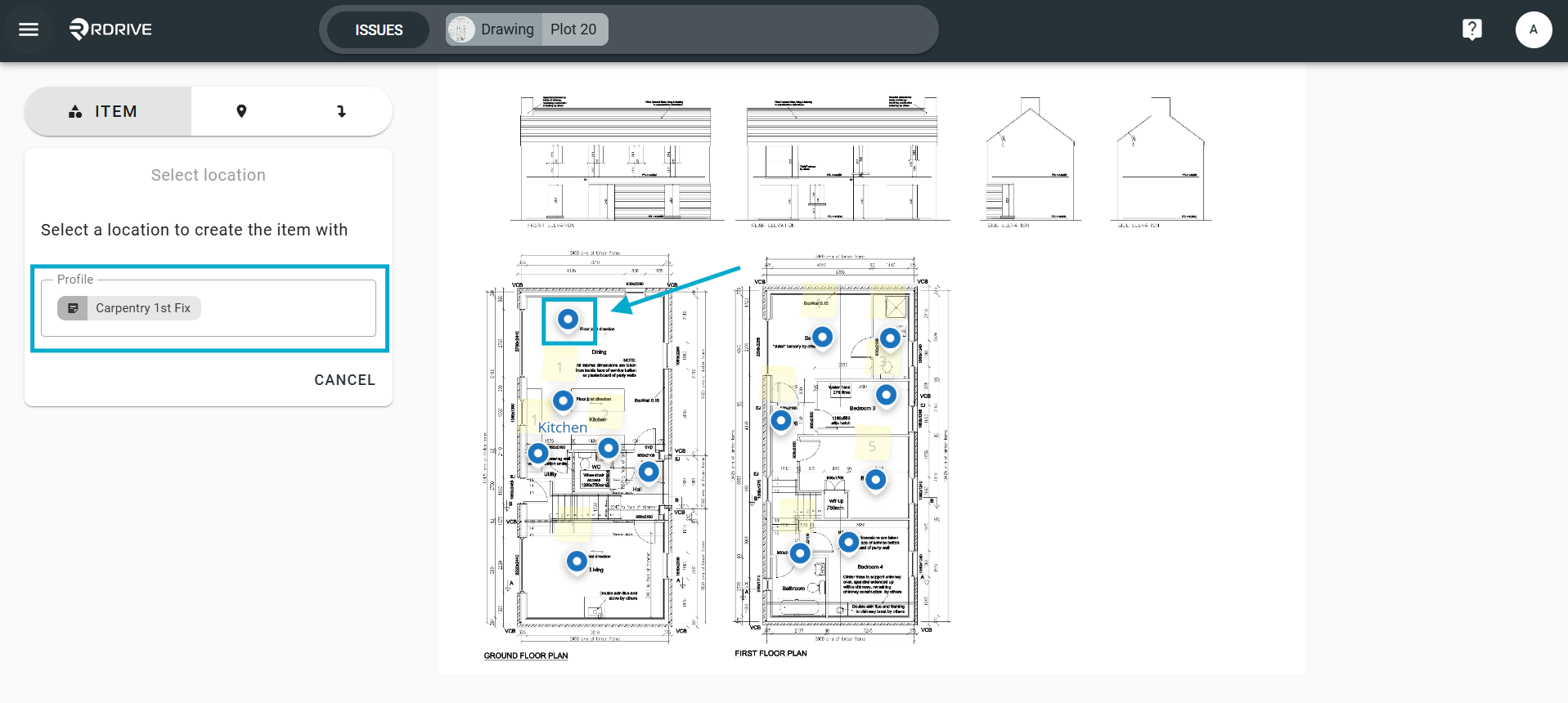The width and height of the screenshot is (1568, 703).
Task: Pick the Bedroom 4 location marker
Action: coord(848,541)
